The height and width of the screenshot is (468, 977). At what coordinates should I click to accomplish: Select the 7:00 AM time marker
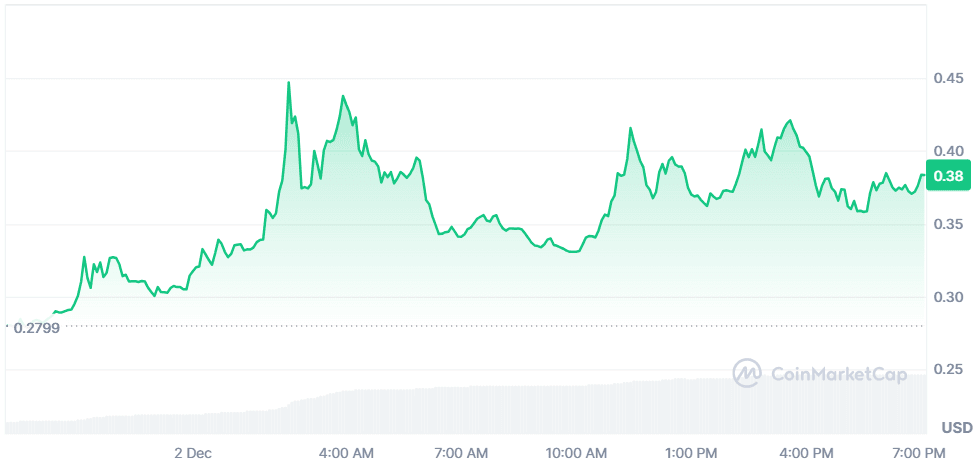[462, 453]
